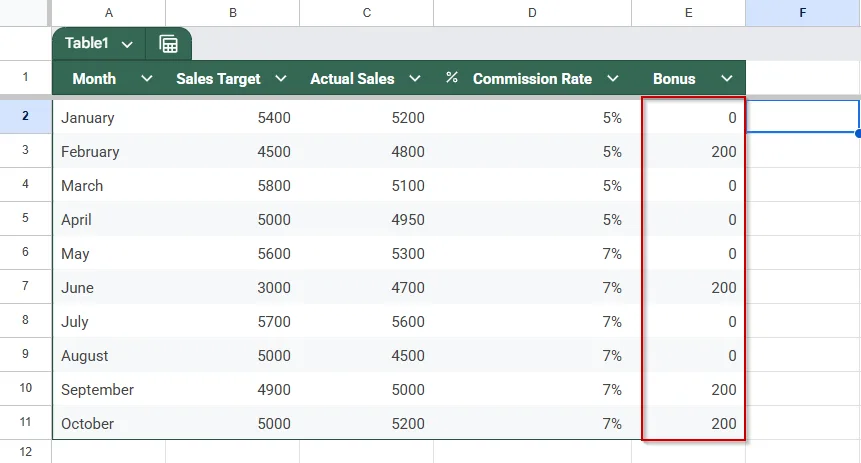The width and height of the screenshot is (861, 463).
Task: Select the May cell
Action: pyautogui.click(x=109, y=253)
